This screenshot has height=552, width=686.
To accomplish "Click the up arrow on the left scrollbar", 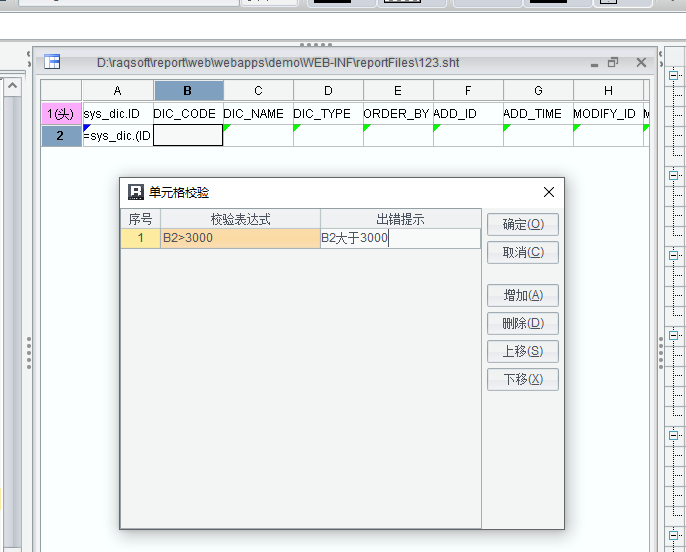I will (12, 86).
